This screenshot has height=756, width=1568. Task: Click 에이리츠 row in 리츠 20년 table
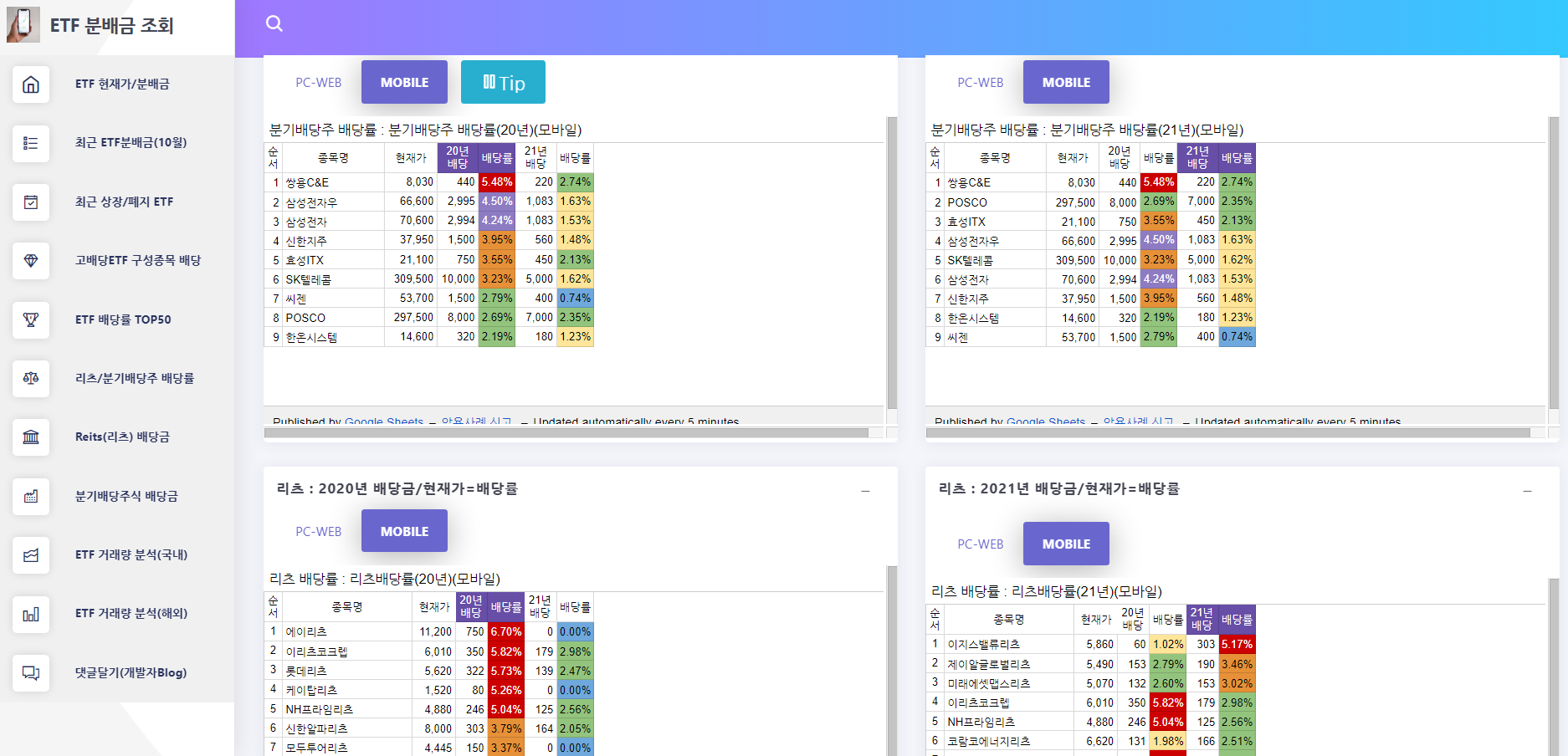coord(428,631)
